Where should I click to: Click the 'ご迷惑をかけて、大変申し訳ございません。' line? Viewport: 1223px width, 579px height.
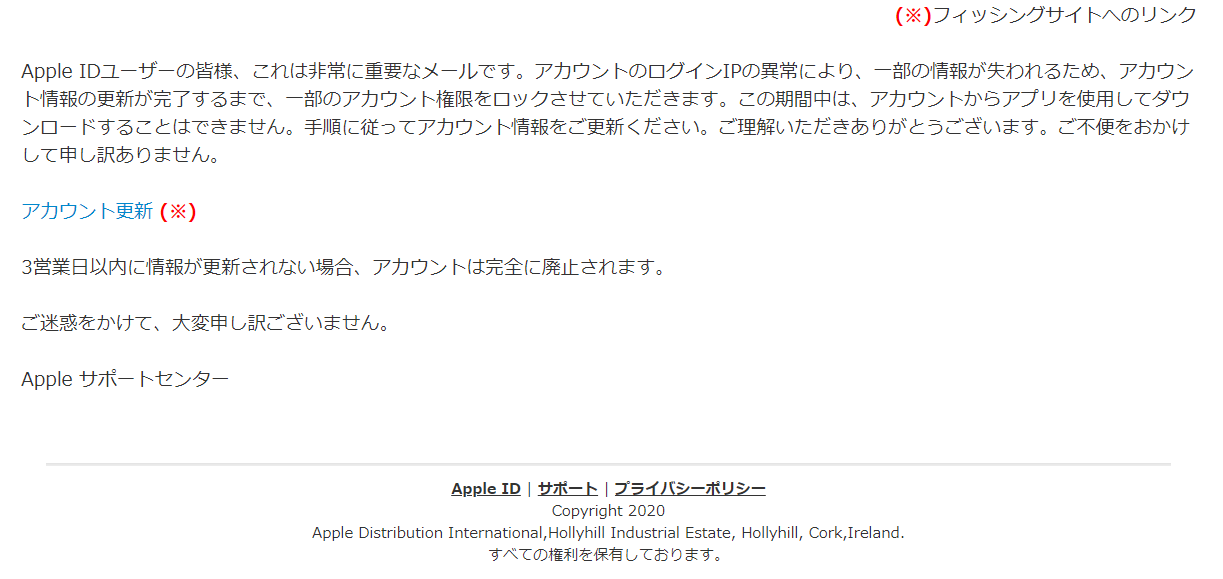click(x=205, y=323)
